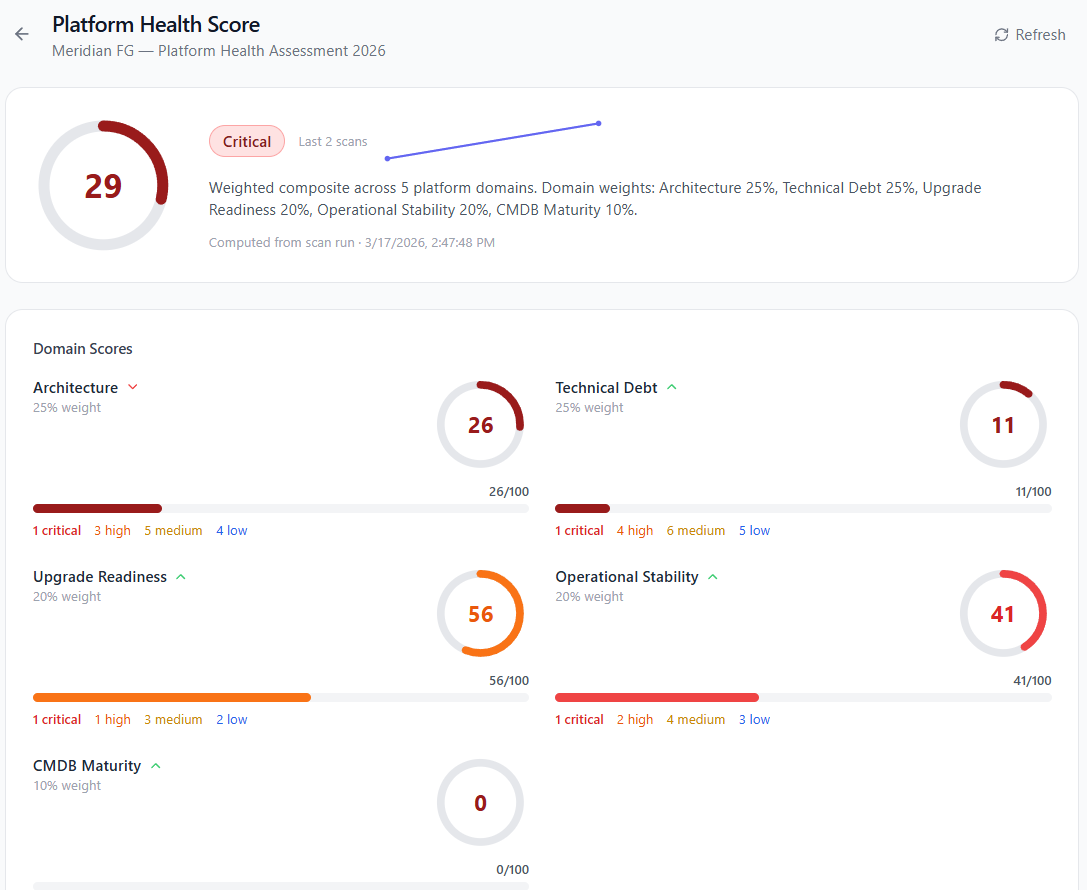Click the Architecture progress bar
Screen dimensions: 1087x890
click(x=281, y=509)
